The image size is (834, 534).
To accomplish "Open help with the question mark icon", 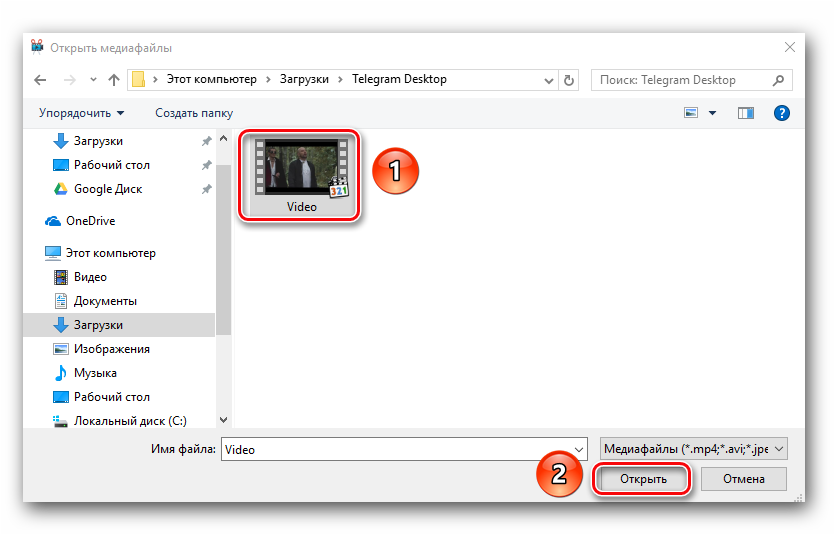I will 781,113.
